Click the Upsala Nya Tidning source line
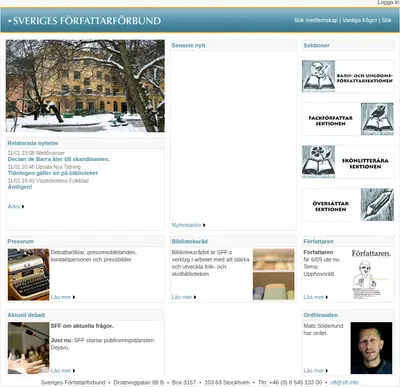Screen dimensions: 400x387 coord(44,167)
